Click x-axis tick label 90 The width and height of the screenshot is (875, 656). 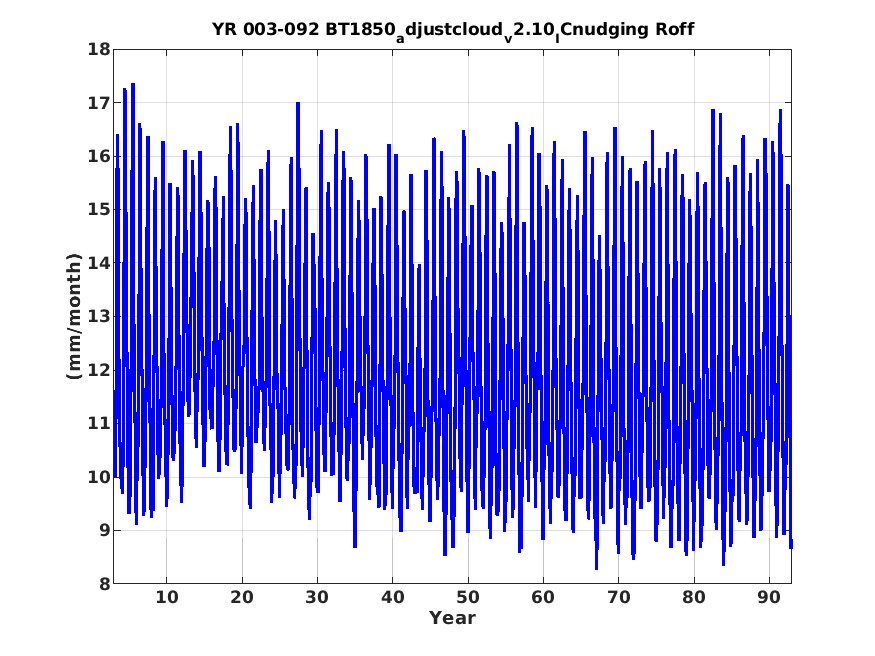(769, 597)
